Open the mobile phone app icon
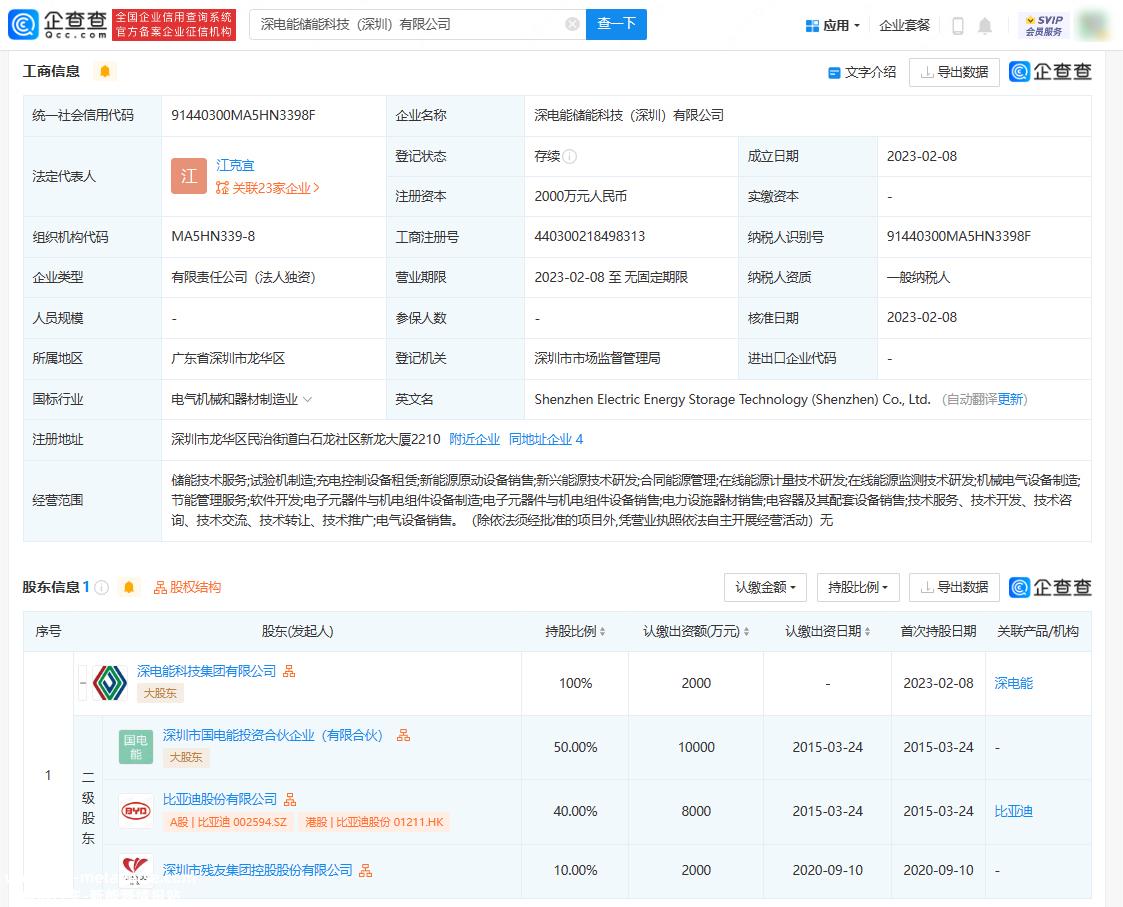Viewport: 1123px width, 907px height. 958,26
